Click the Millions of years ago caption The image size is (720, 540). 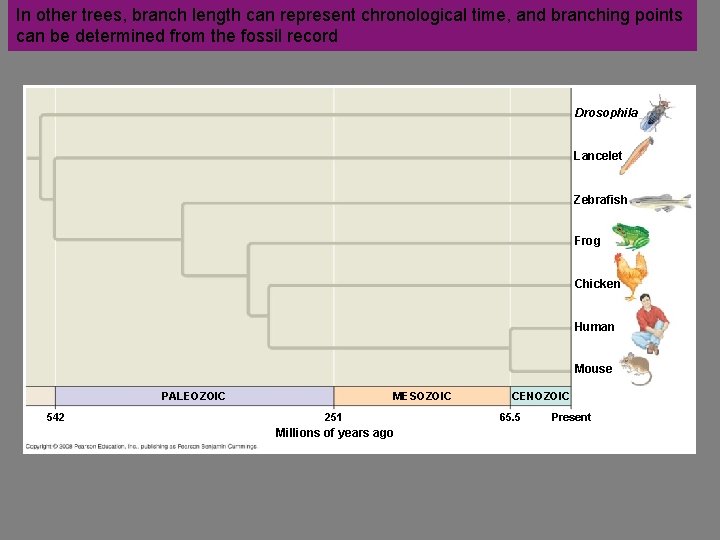click(334, 433)
